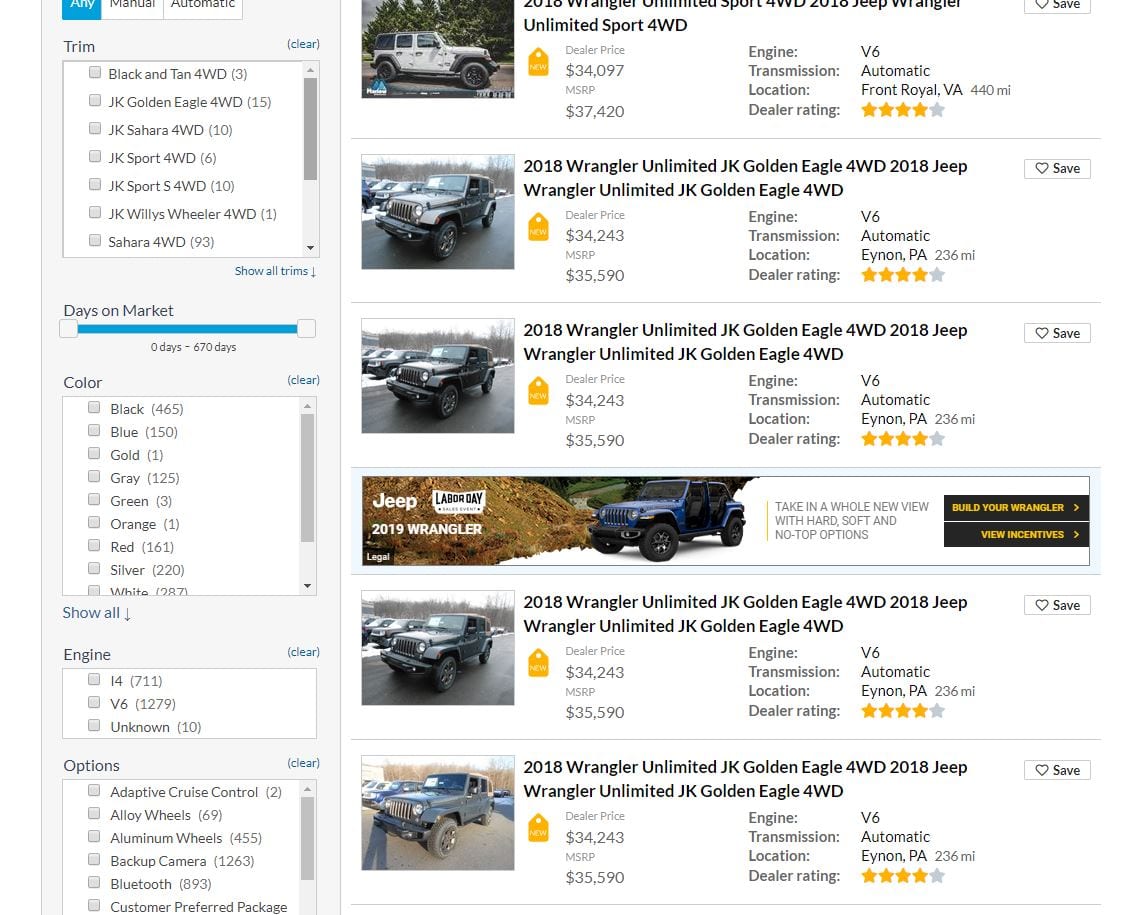Screen dimensions: 1124x915
Task: Click the Build Your Wrangler button in the Jeep ad
Action: pos(1016,508)
